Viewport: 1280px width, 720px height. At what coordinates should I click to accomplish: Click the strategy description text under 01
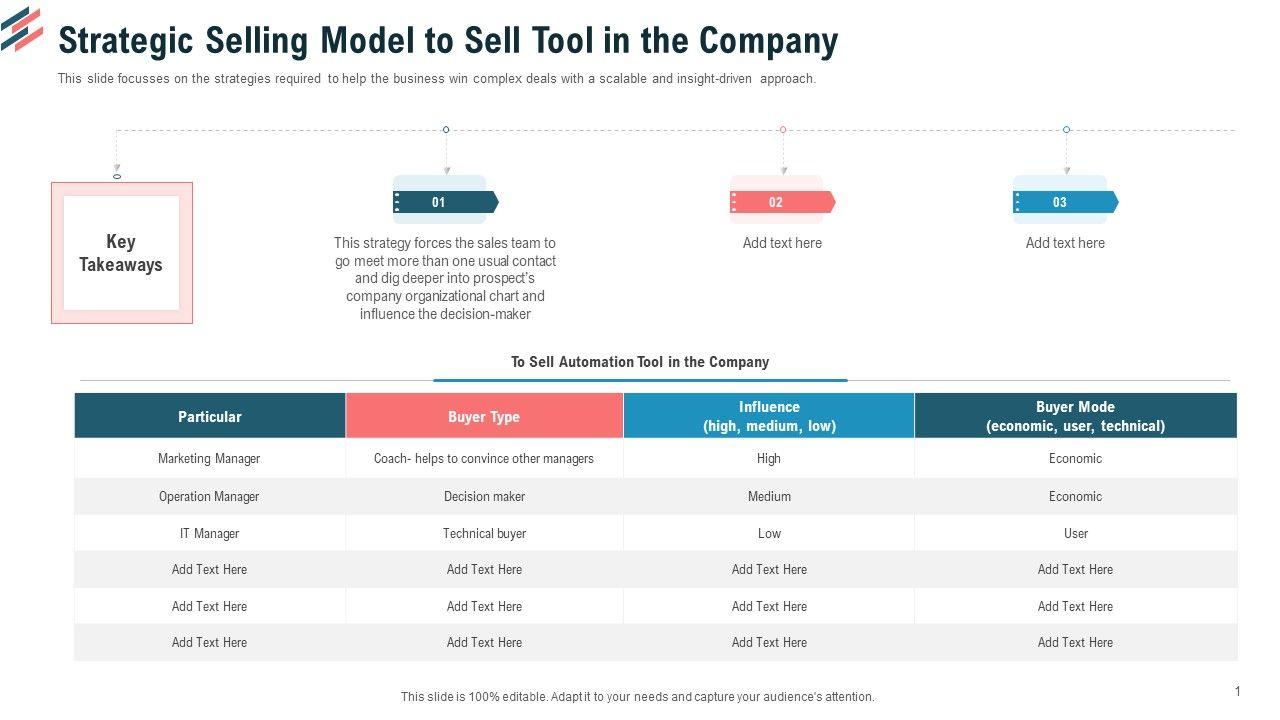point(445,278)
